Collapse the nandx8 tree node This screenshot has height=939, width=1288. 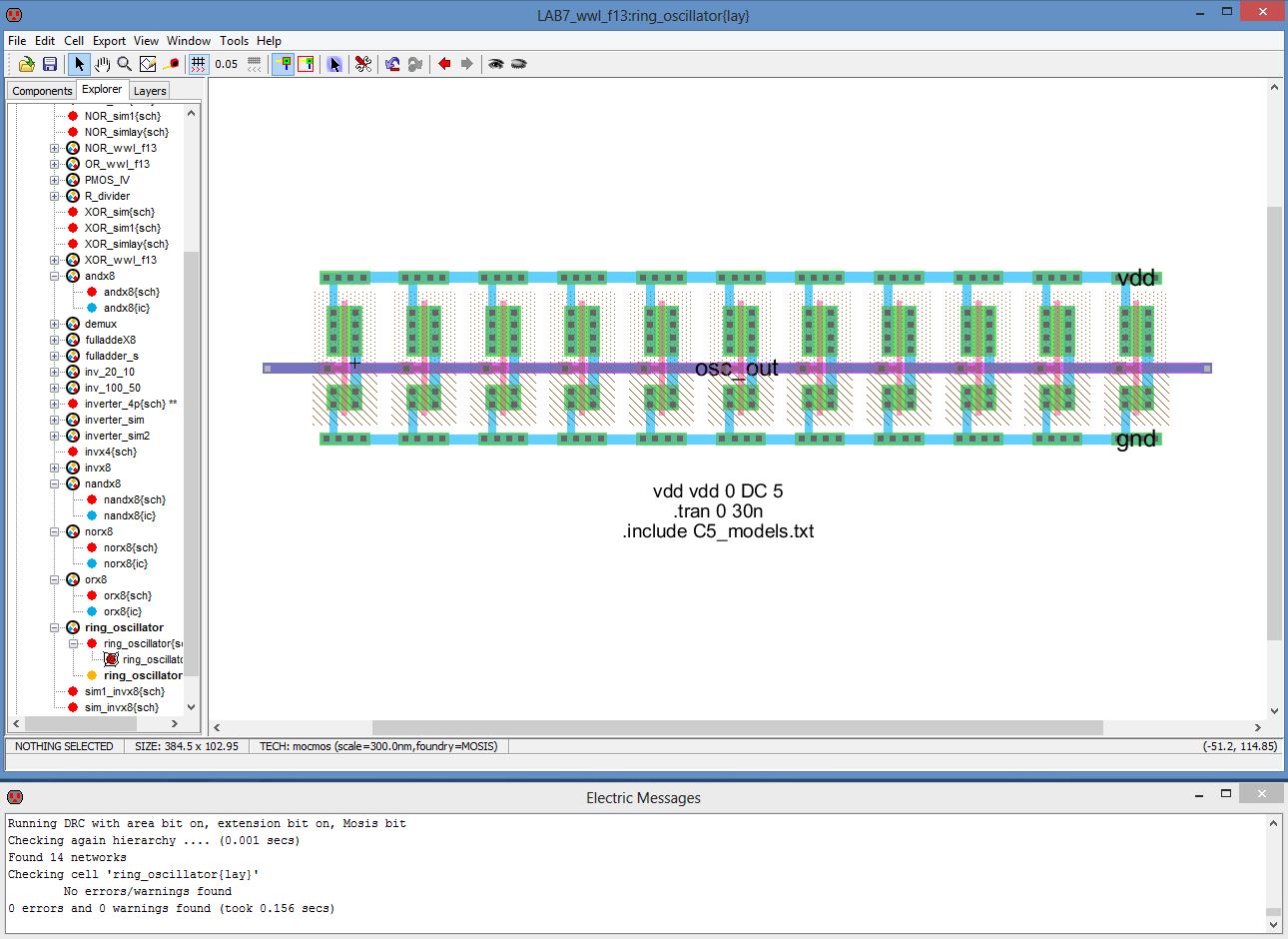click(x=55, y=483)
